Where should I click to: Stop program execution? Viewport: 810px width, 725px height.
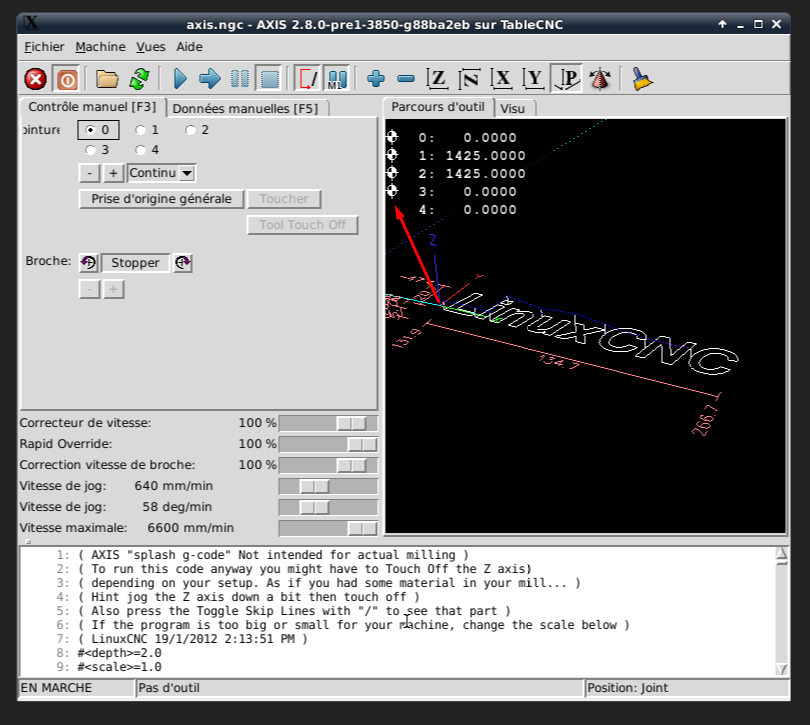pyautogui.click(x=269, y=79)
